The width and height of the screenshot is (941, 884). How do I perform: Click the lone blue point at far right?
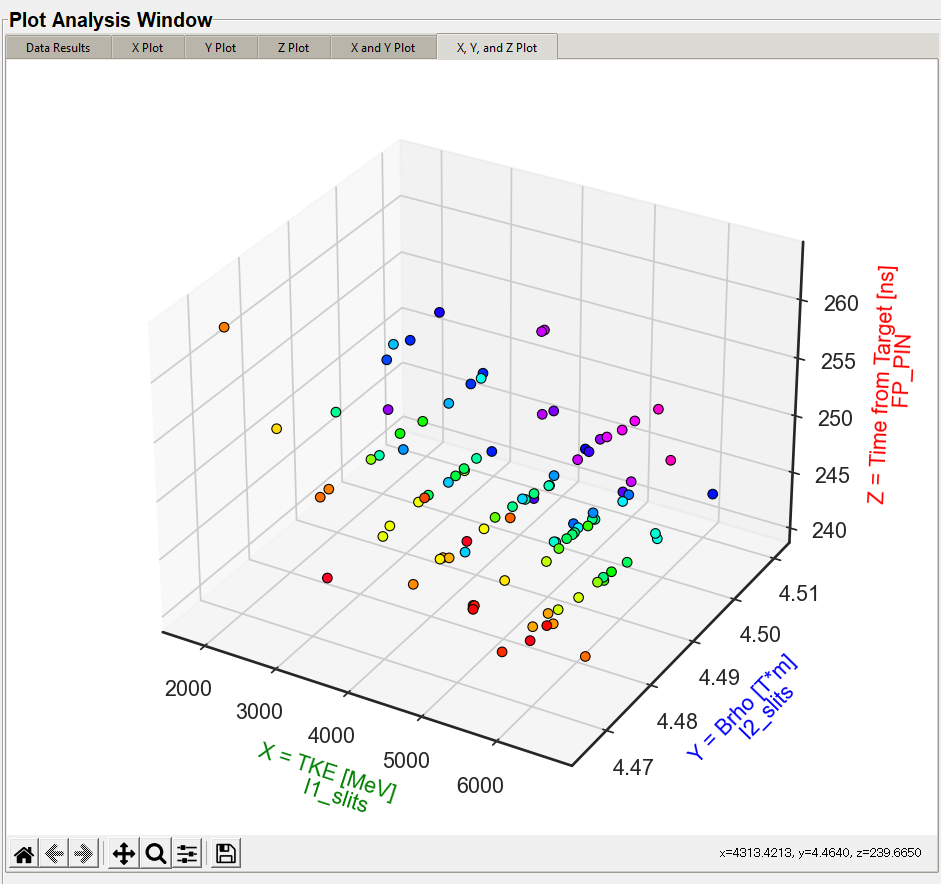click(712, 493)
